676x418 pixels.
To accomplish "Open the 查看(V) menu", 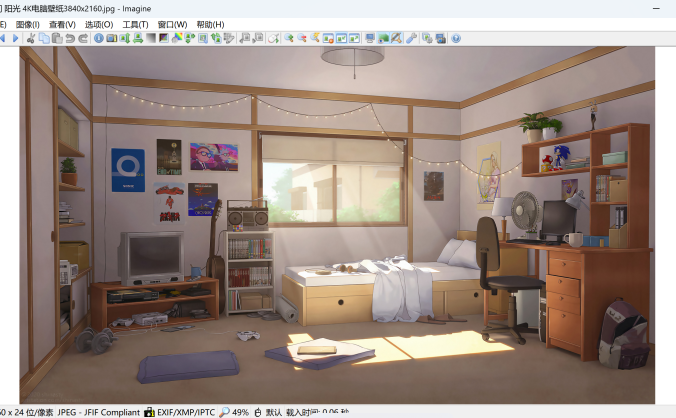I will (63, 25).
